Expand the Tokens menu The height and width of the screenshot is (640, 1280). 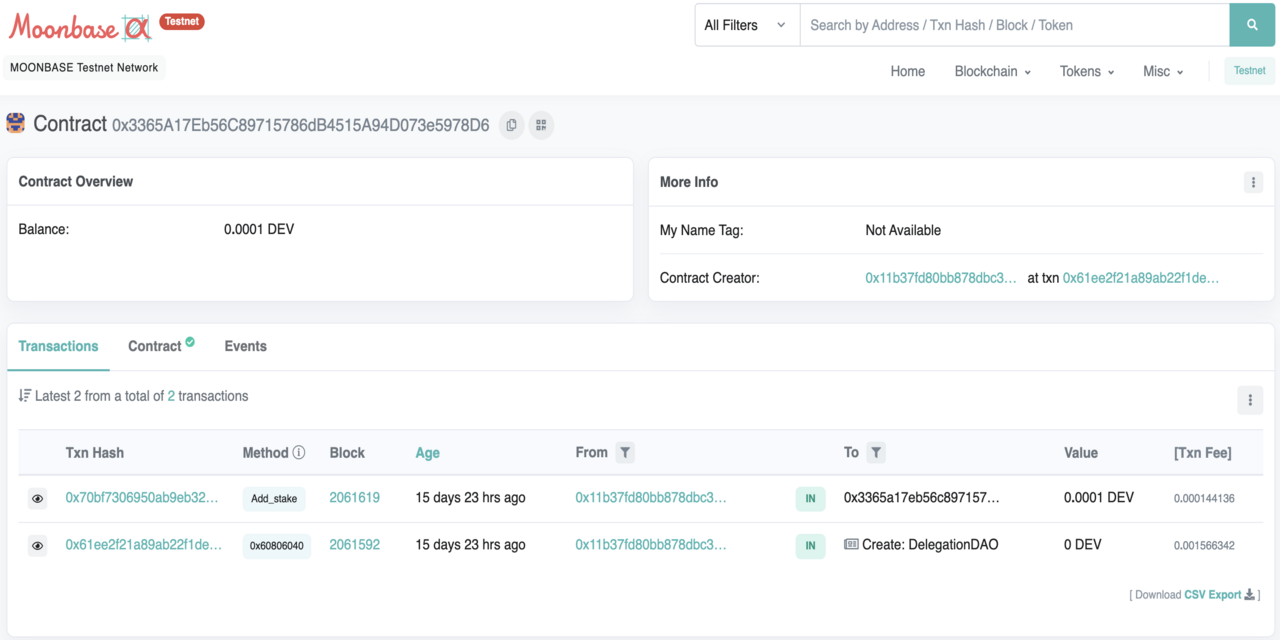click(1087, 71)
